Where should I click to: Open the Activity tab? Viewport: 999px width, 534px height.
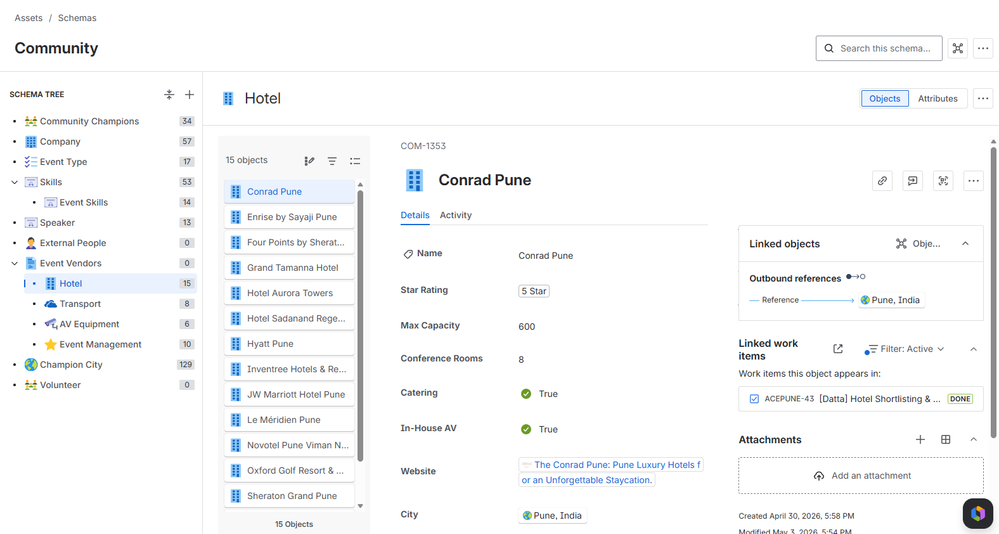[456, 215]
